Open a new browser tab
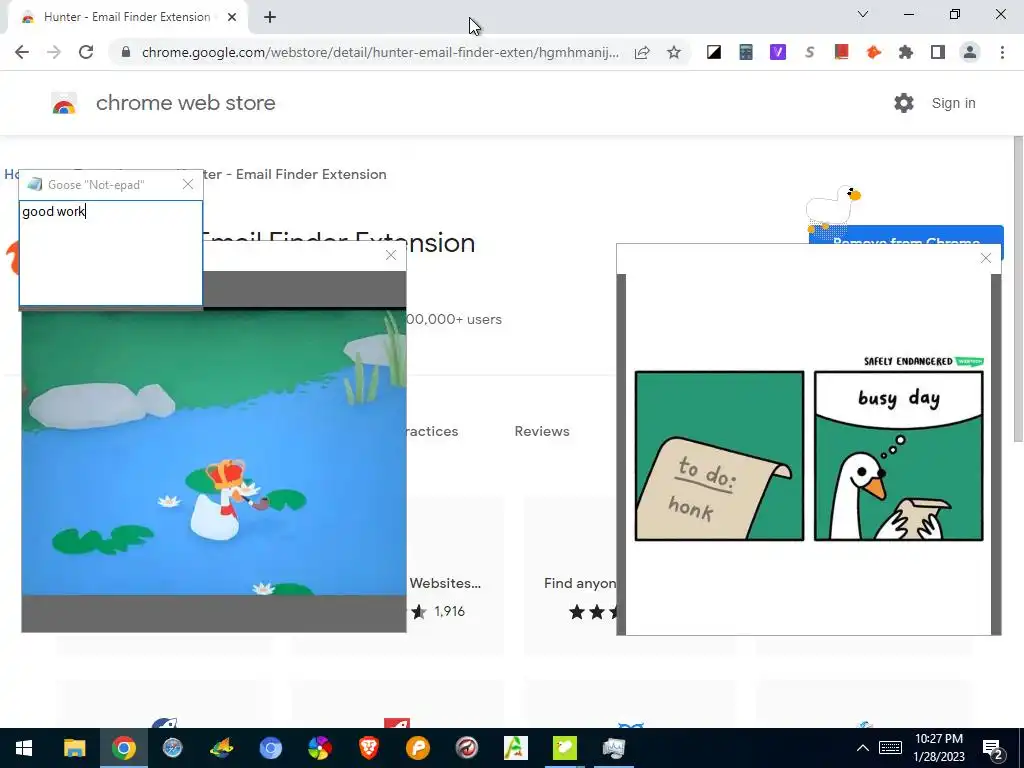Viewport: 1024px width, 768px height. pyautogui.click(x=270, y=18)
